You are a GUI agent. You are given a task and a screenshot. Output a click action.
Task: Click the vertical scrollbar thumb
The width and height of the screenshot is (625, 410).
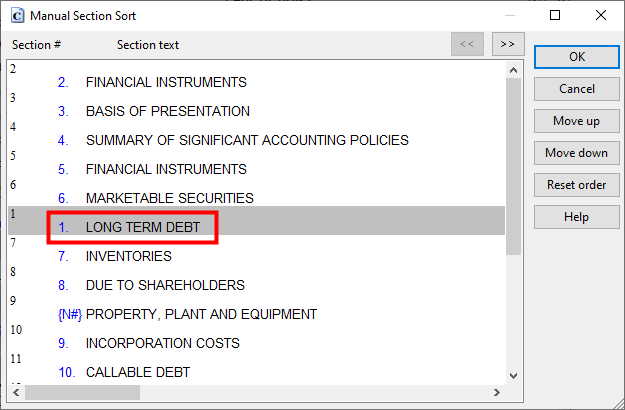pos(513,167)
